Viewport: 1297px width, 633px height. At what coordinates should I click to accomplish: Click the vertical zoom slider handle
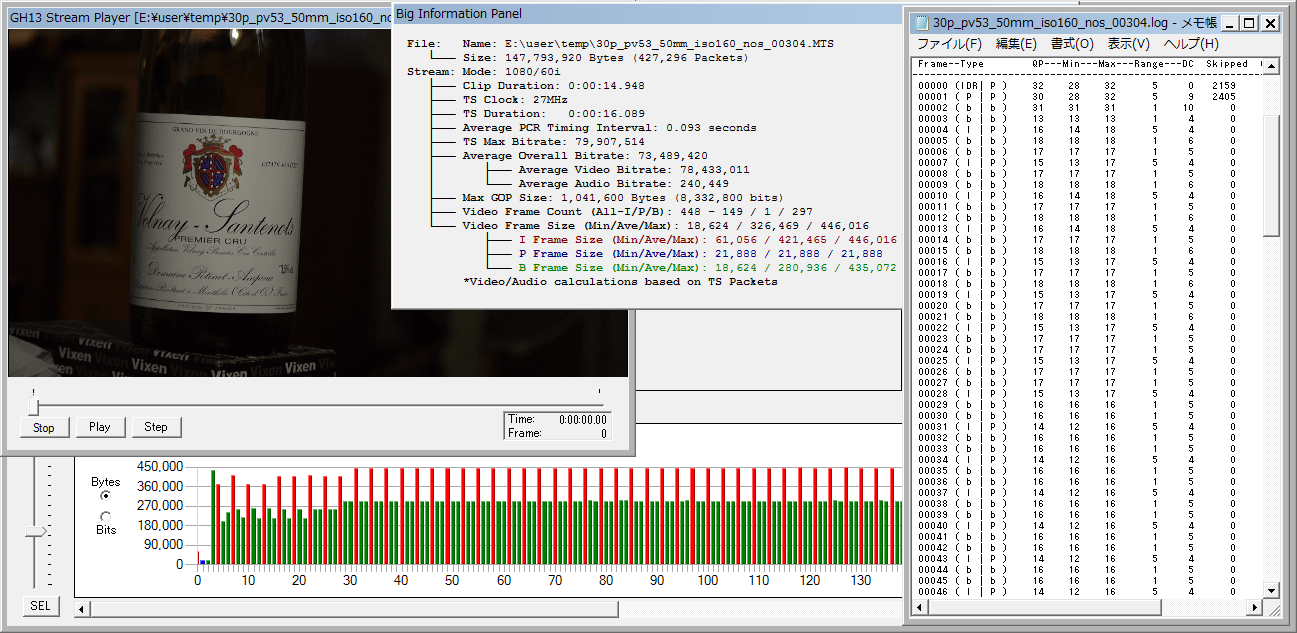click(36, 532)
